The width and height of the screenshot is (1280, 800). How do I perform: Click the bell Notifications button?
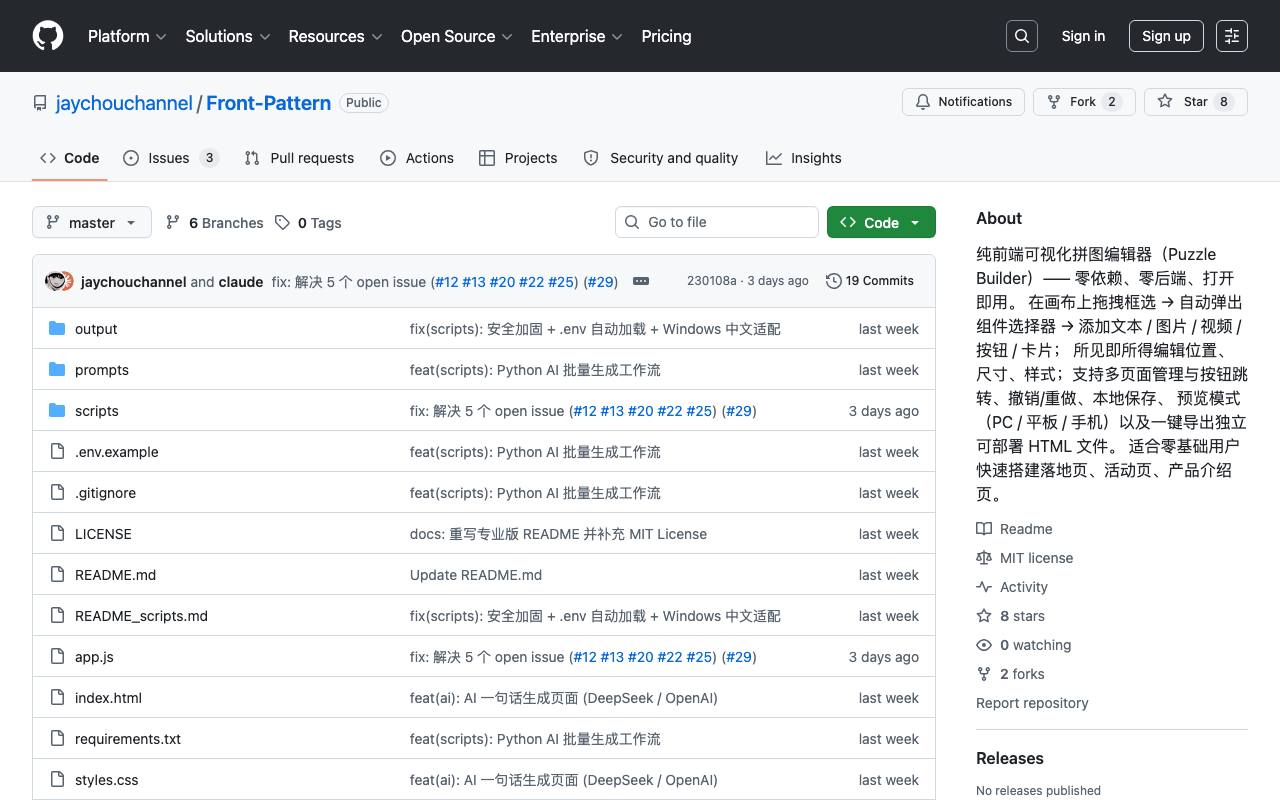click(x=964, y=102)
